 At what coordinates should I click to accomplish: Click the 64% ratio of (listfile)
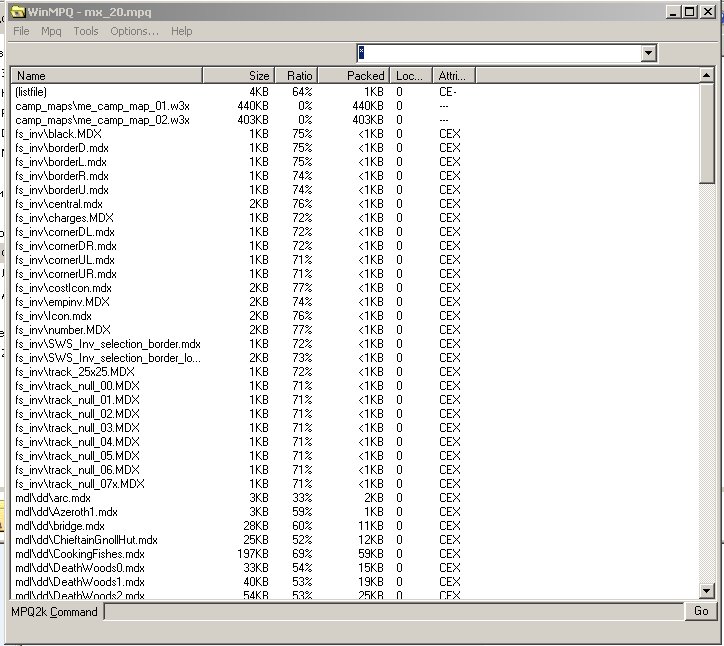coord(302,92)
